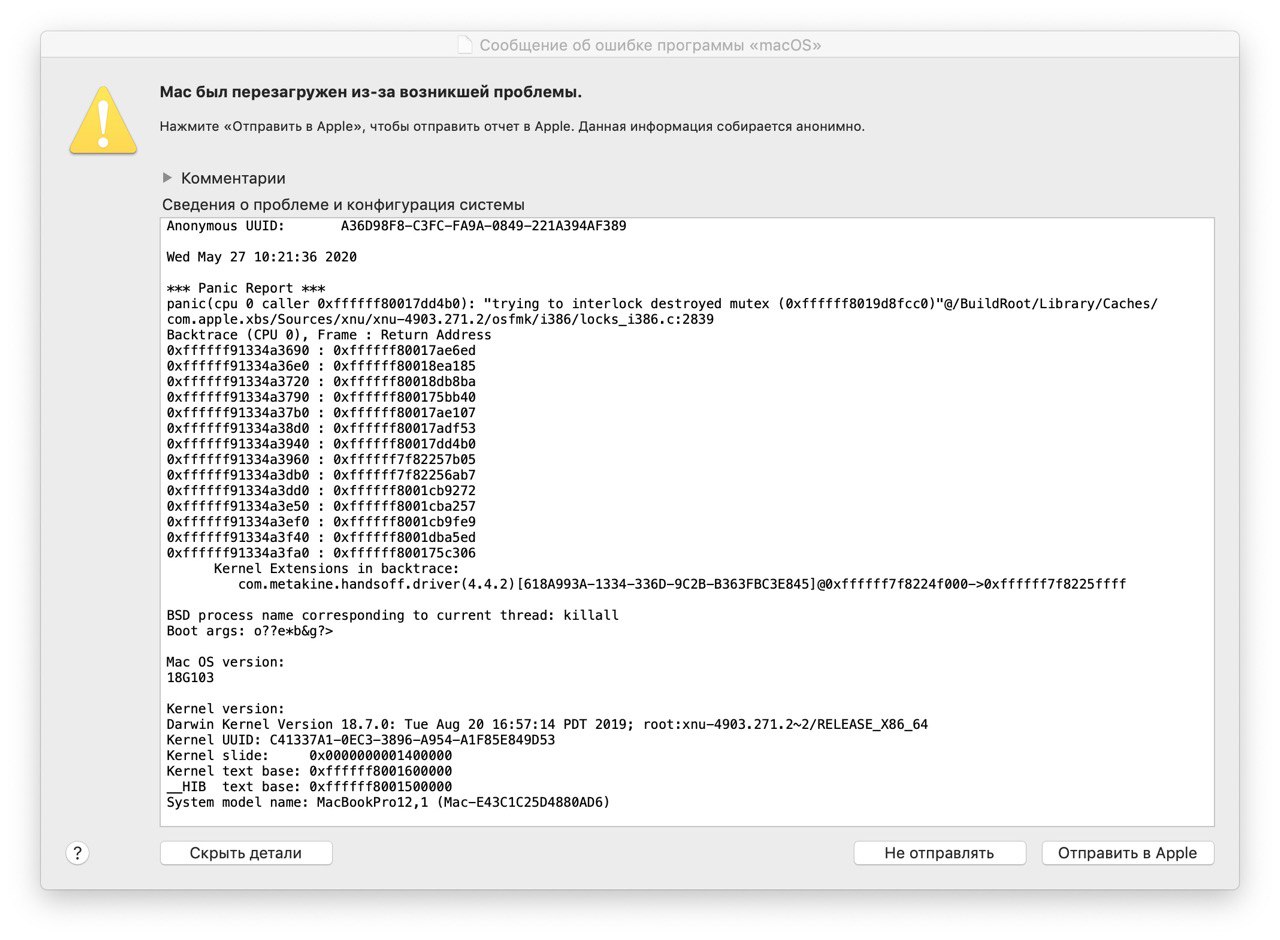Click backtrace row 0xffffff91334a3e50

[x=321, y=506]
